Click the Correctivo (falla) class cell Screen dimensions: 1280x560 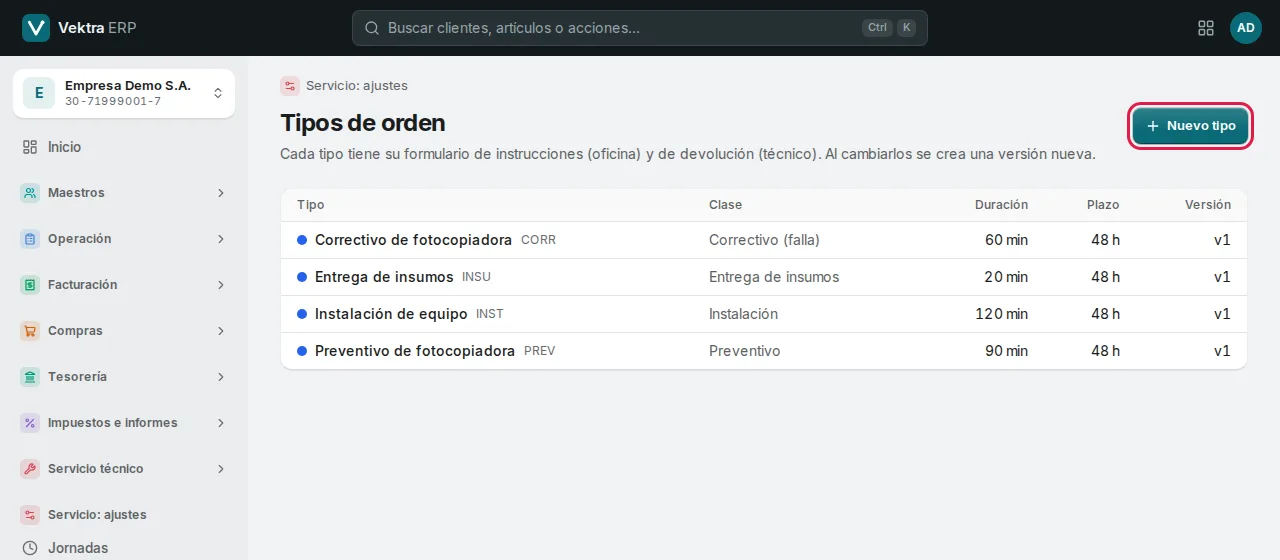click(x=764, y=240)
